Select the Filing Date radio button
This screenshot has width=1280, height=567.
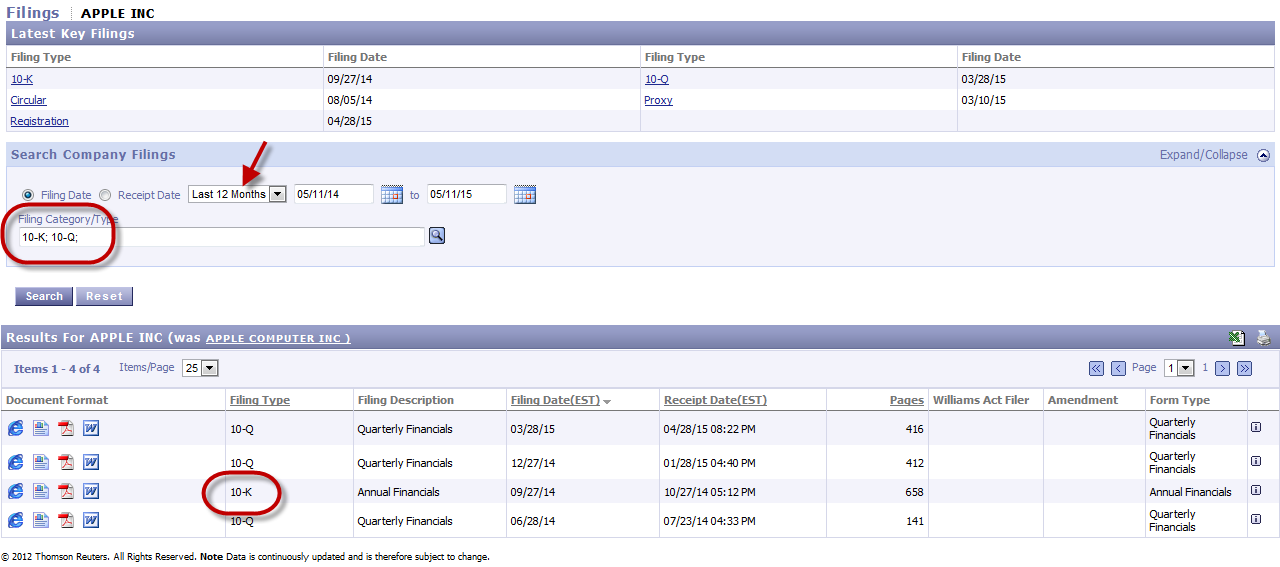pos(27,195)
